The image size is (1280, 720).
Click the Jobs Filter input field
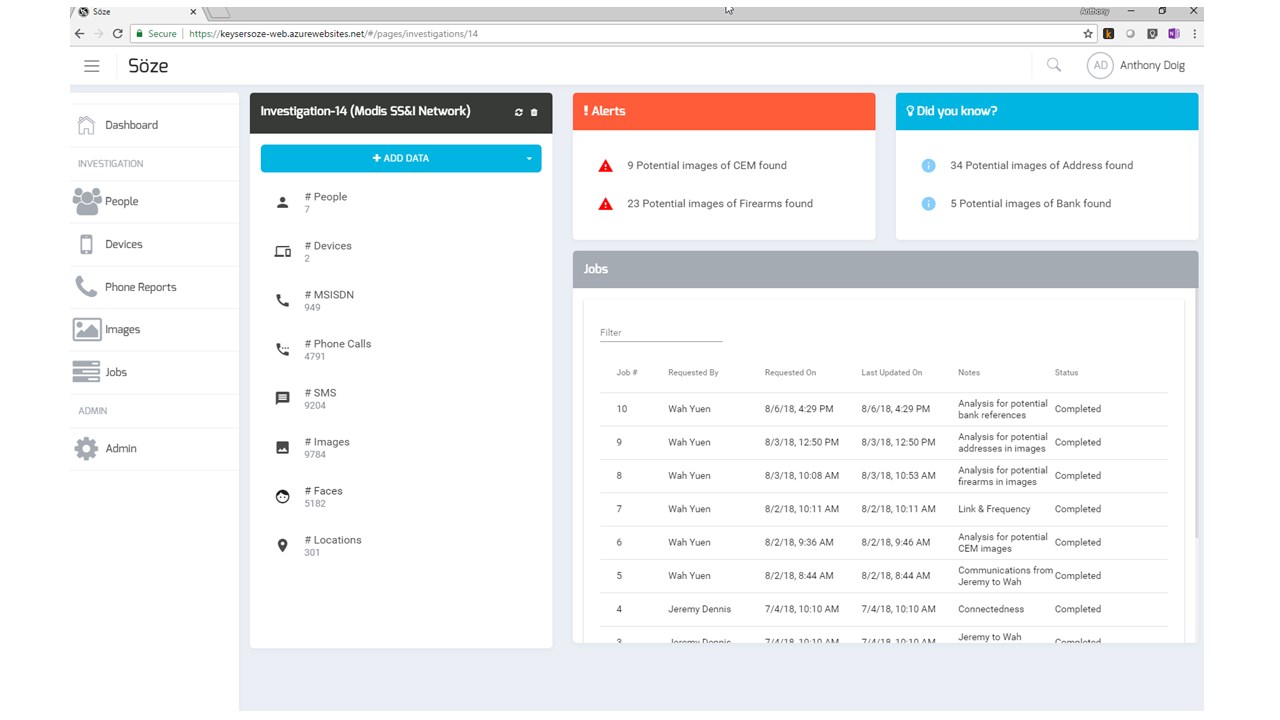[661, 332]
